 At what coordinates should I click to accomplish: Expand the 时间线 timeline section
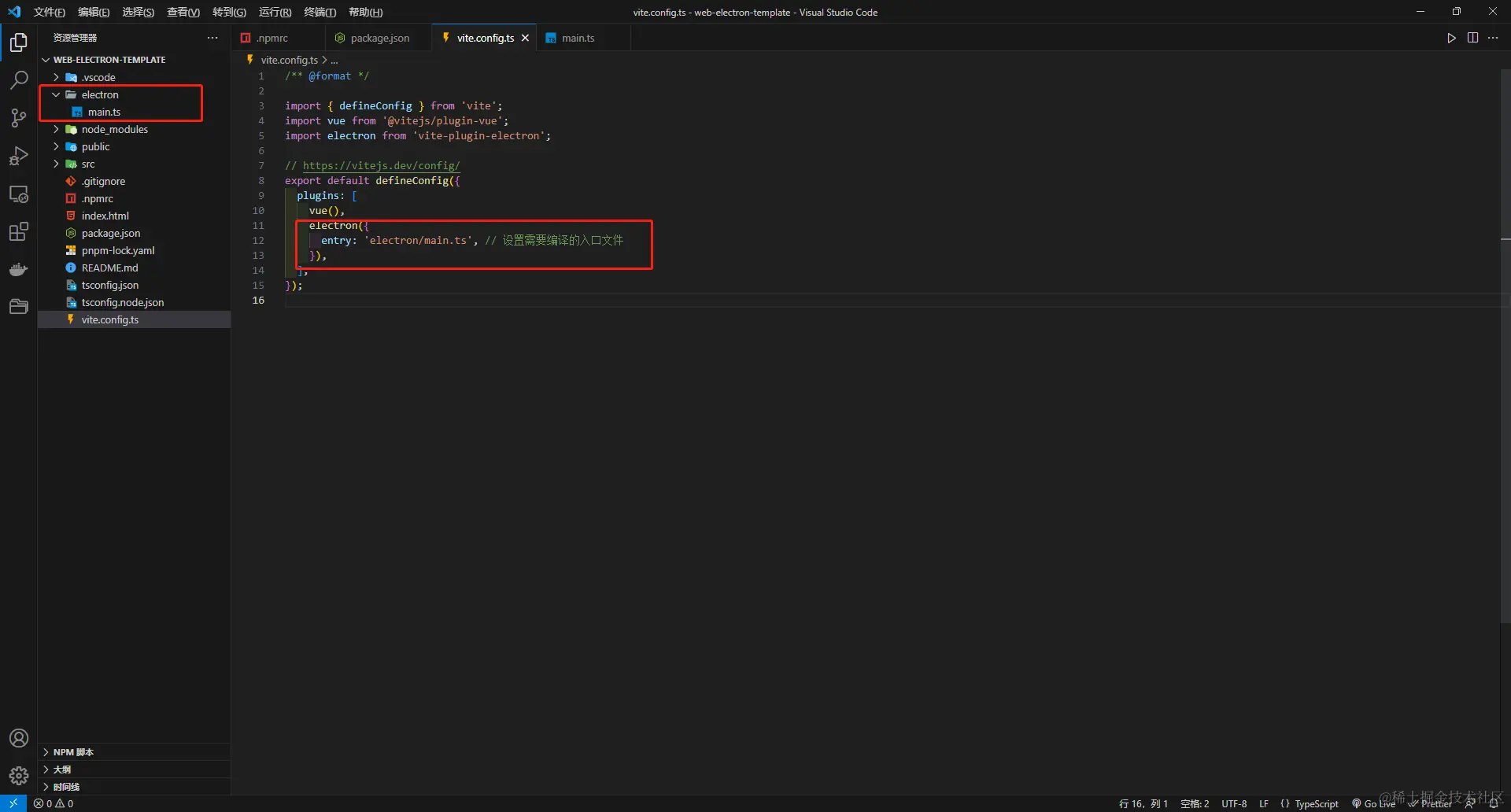coord(134,787)
